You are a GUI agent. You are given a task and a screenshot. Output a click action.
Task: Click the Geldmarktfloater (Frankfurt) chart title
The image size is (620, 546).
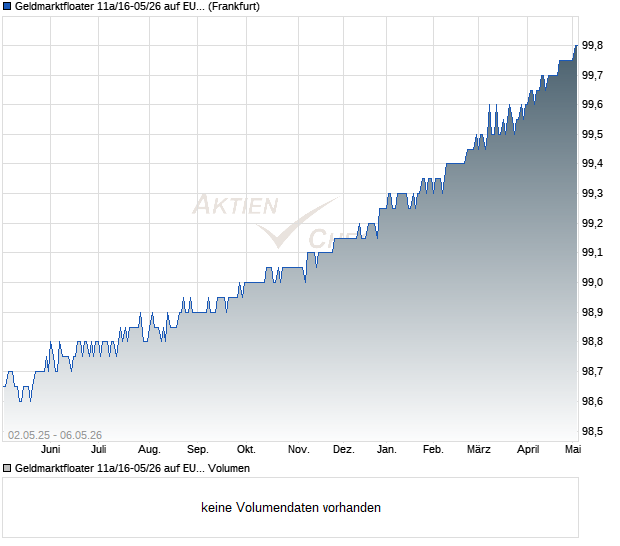(x=137, y=7)
